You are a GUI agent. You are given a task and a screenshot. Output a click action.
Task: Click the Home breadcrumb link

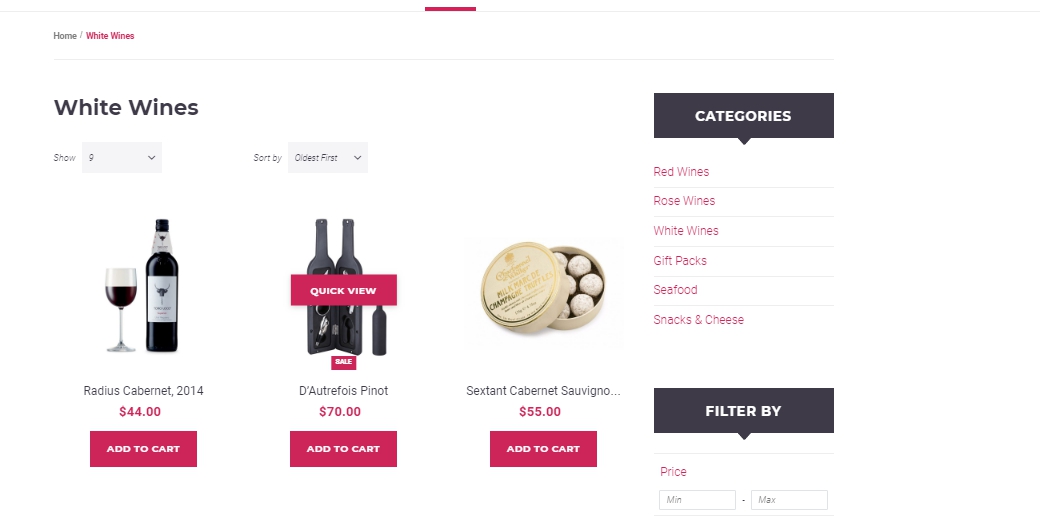pos(65,36)
